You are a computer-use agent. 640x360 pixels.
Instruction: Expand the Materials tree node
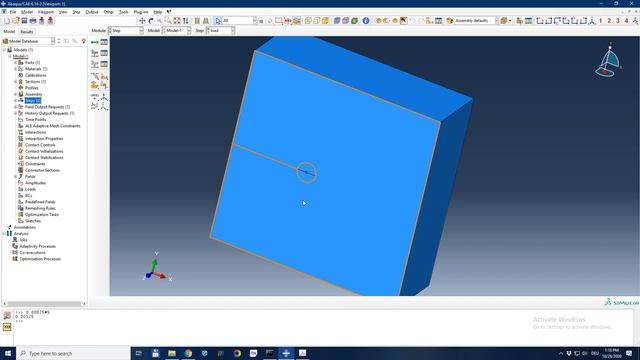16,69
